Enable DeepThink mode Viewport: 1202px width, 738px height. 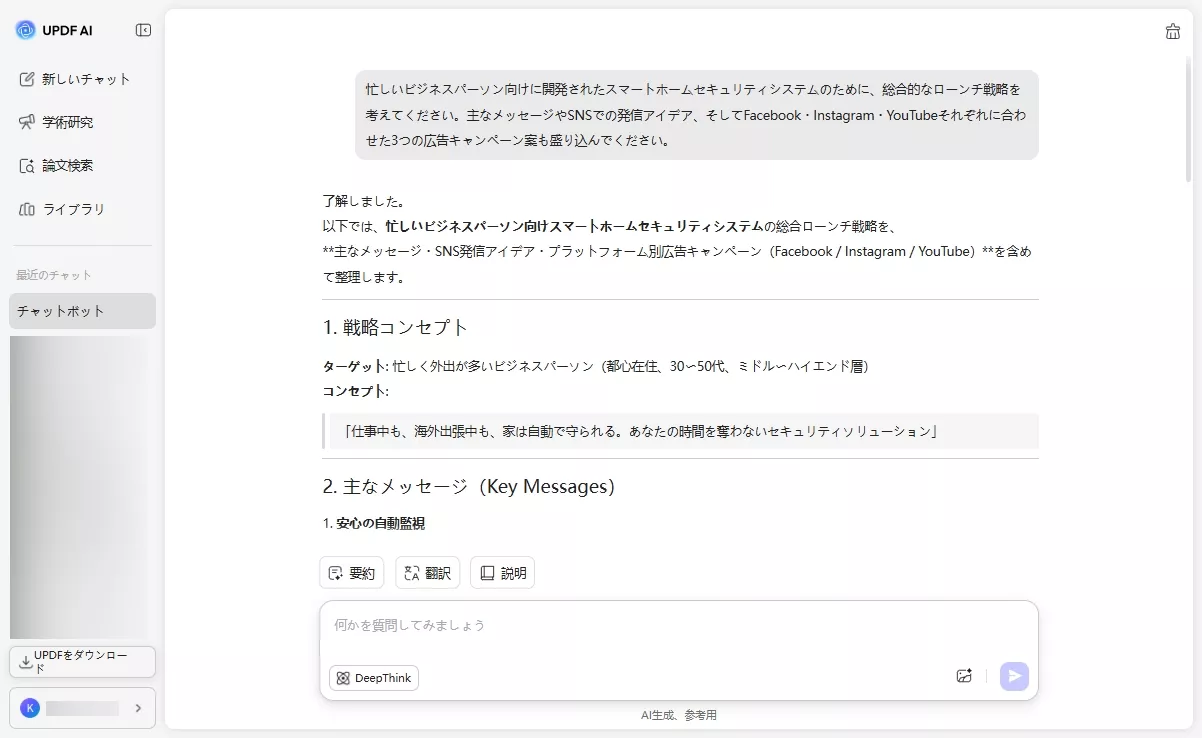(372, 678)
